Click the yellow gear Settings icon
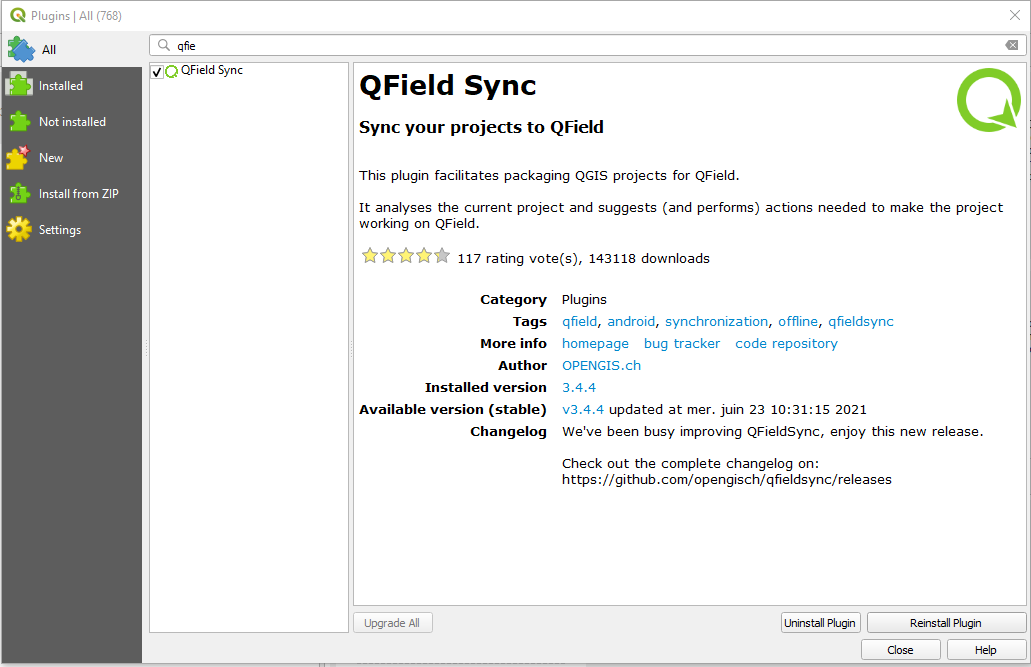Viewport: 1031px width, 667px height. click(x=18, y=229)
